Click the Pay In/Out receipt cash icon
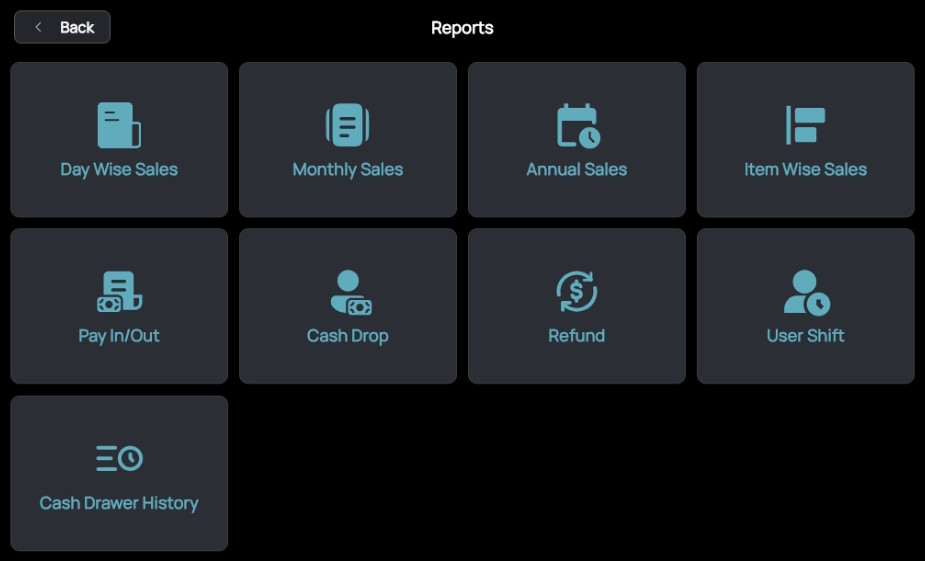 (120, 291)
